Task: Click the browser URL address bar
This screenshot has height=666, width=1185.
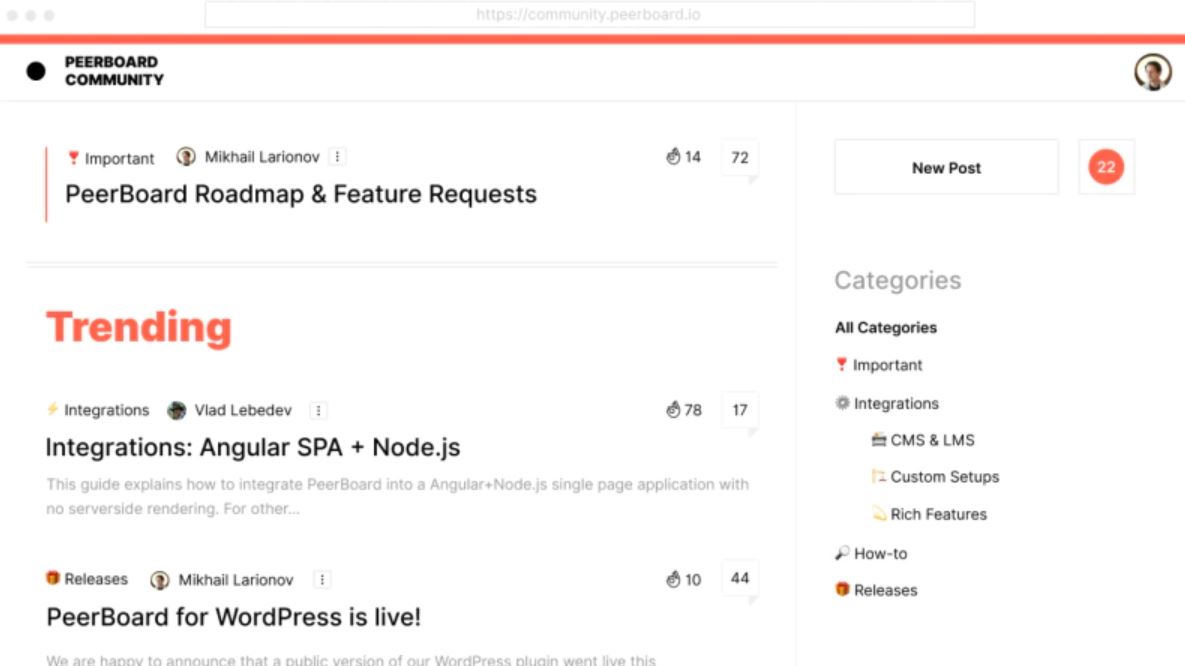Action: [588, 15]
